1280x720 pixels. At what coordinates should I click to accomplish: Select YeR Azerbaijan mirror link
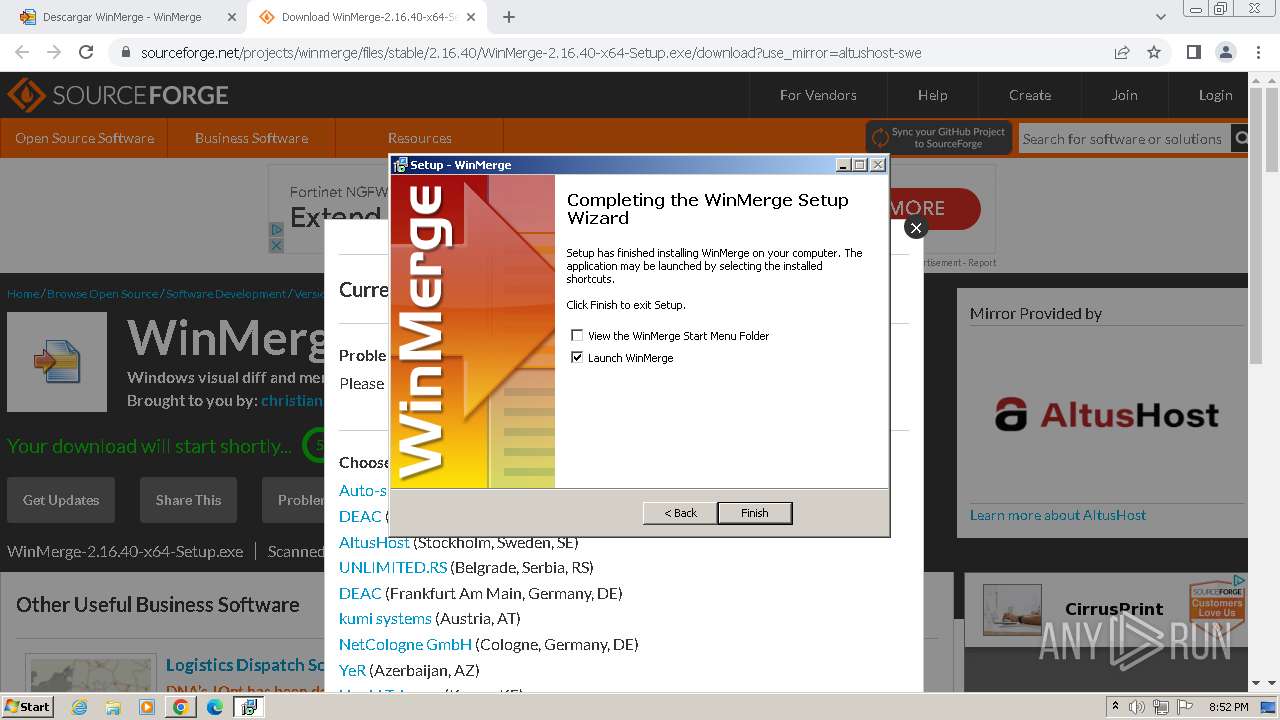click(352, 670)
